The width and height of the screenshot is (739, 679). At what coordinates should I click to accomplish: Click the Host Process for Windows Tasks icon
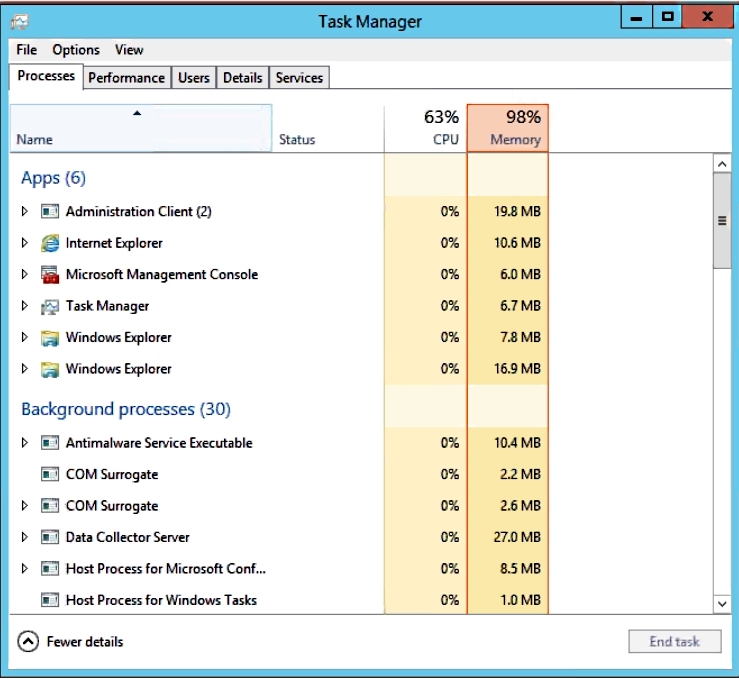(x=50, y=601)
